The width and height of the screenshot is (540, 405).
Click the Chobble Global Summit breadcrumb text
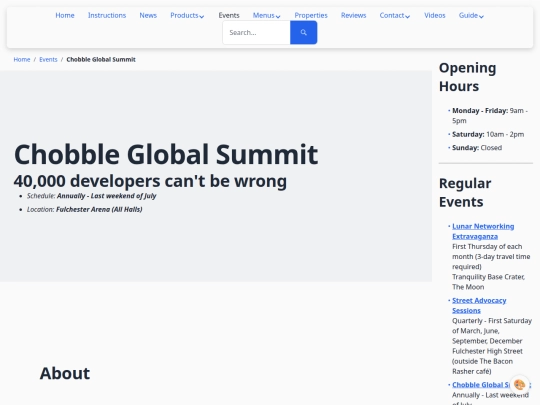pos(101,60)
